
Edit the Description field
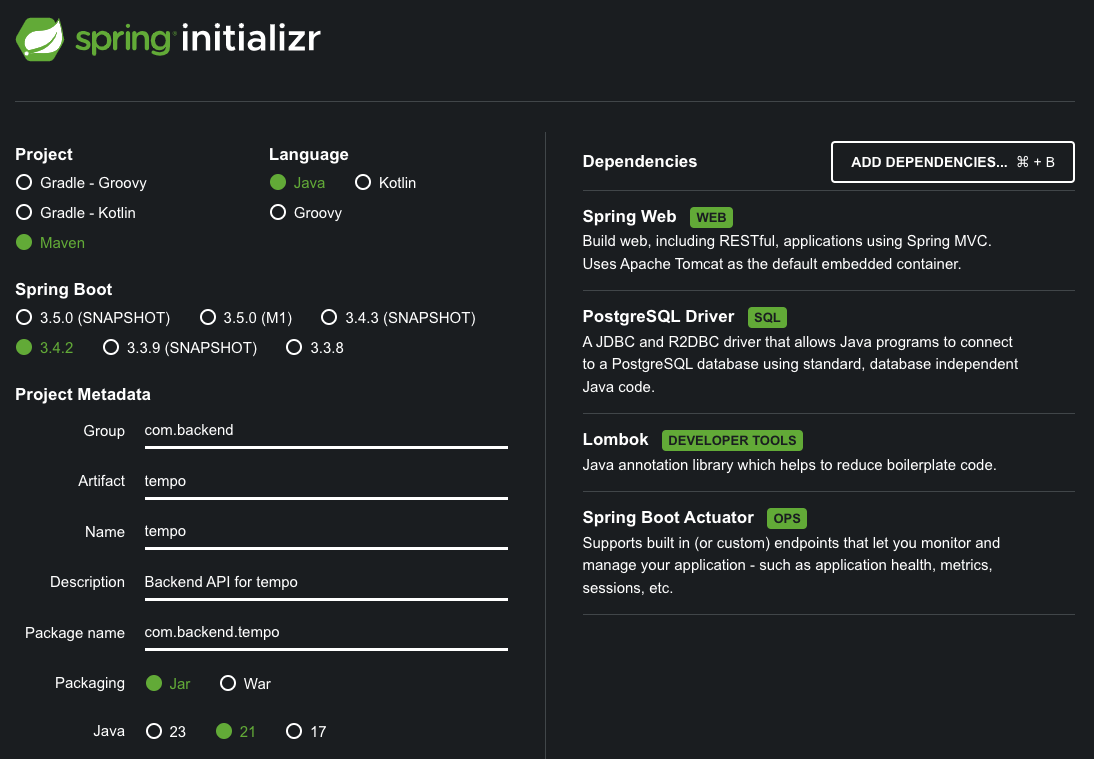click(x=326, y=582)
